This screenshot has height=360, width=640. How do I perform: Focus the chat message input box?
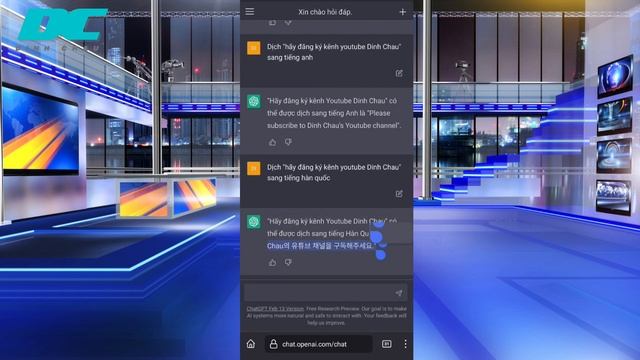pyautogui.click(x=326, y=293)
